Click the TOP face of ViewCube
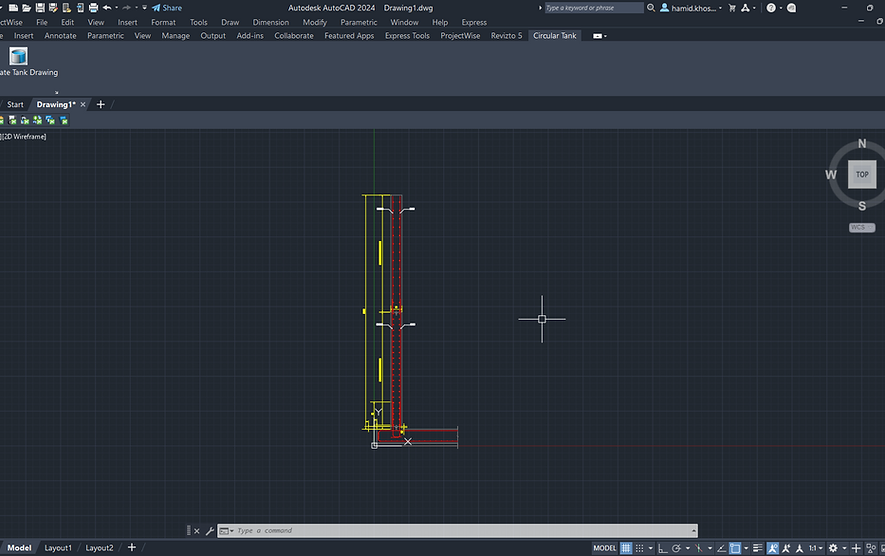 [x=862, y=174]
